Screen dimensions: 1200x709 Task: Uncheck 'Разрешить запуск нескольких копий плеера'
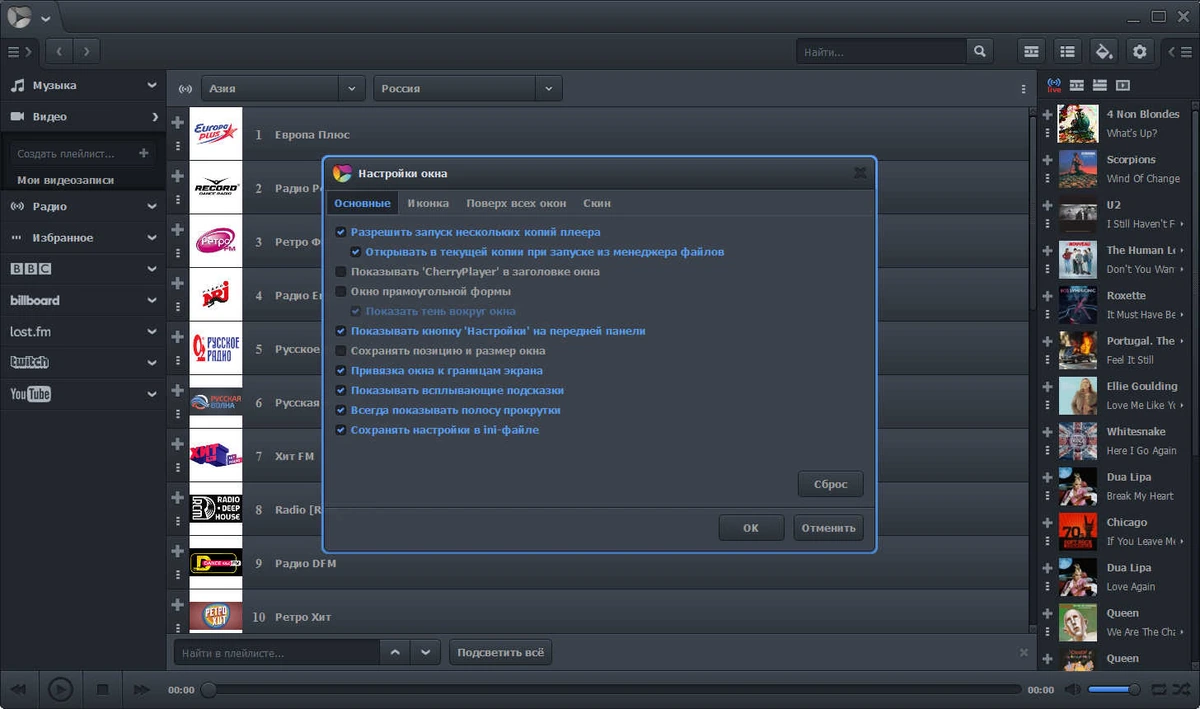[341, 232]
